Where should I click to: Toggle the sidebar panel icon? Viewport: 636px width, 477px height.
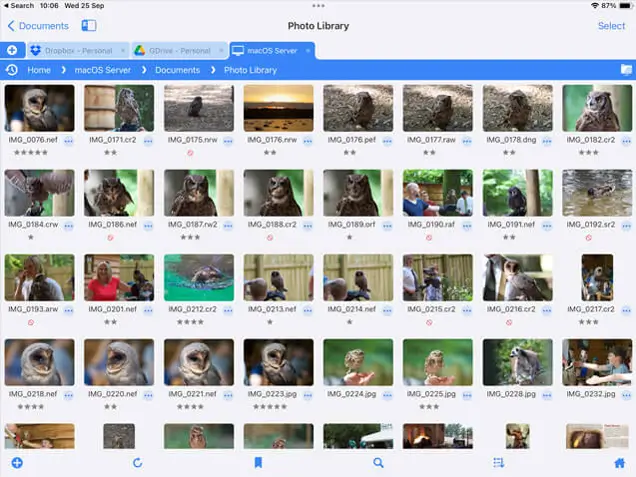coord(89,26)
